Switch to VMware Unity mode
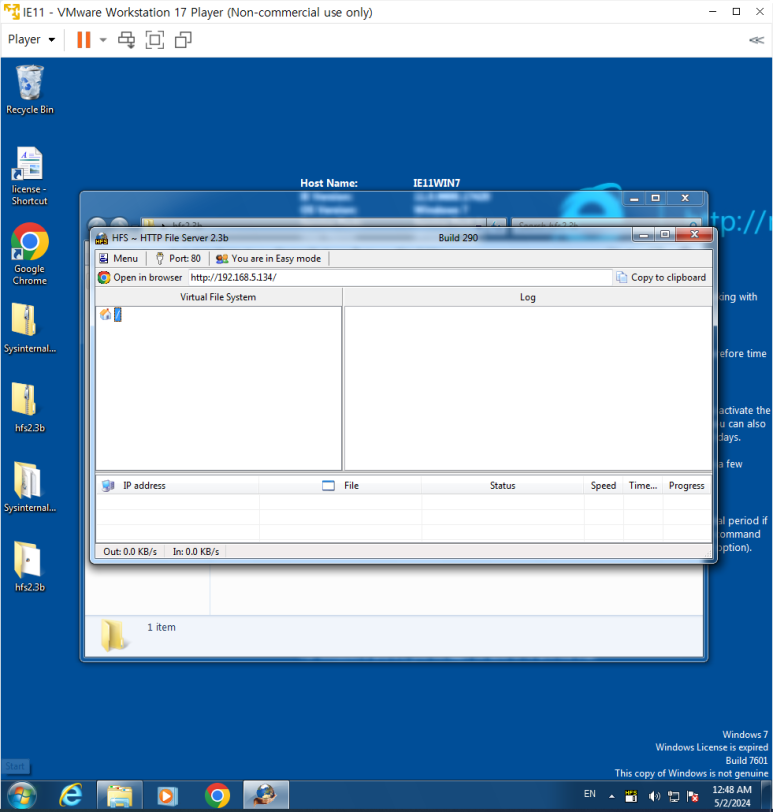 (183, 40)
